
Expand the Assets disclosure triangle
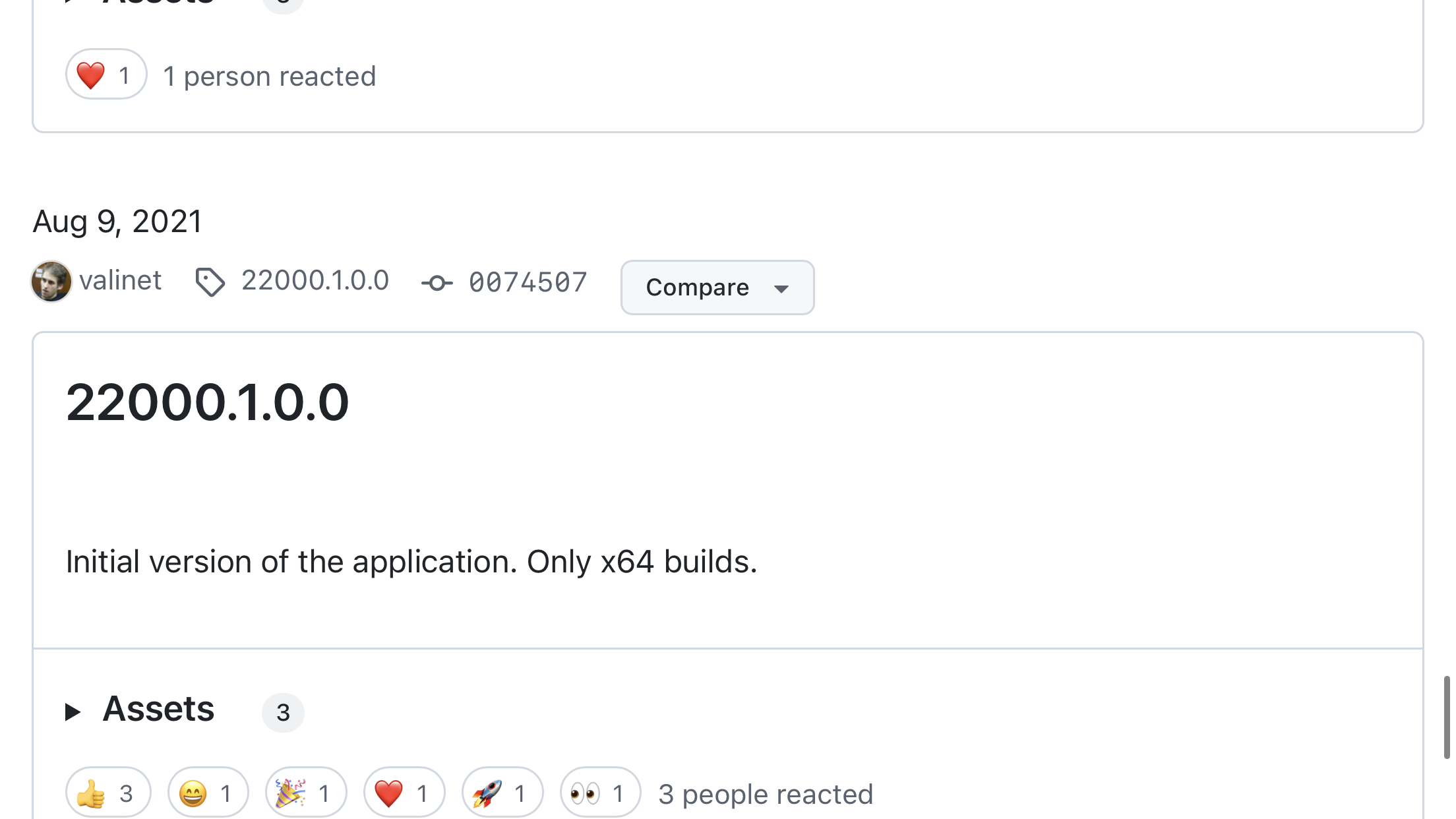[x=73, y=712]
